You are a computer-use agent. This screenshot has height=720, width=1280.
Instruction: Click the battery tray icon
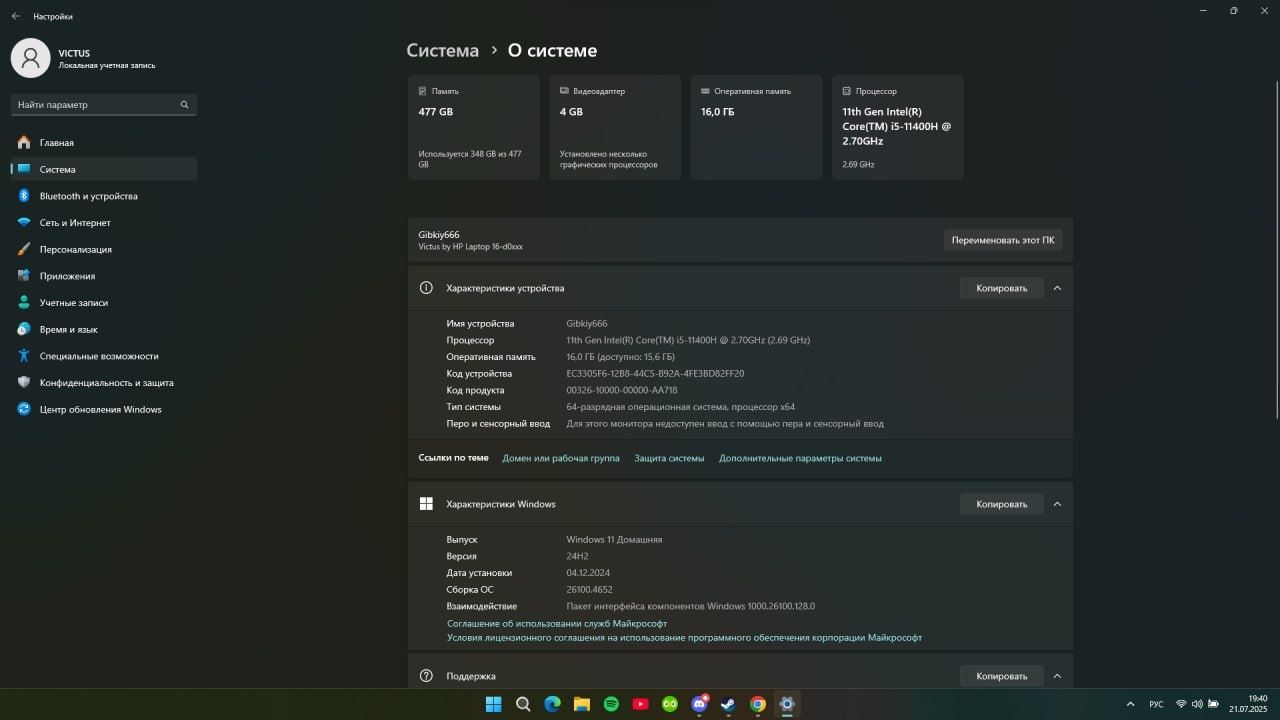click(x=1214, y=704)
